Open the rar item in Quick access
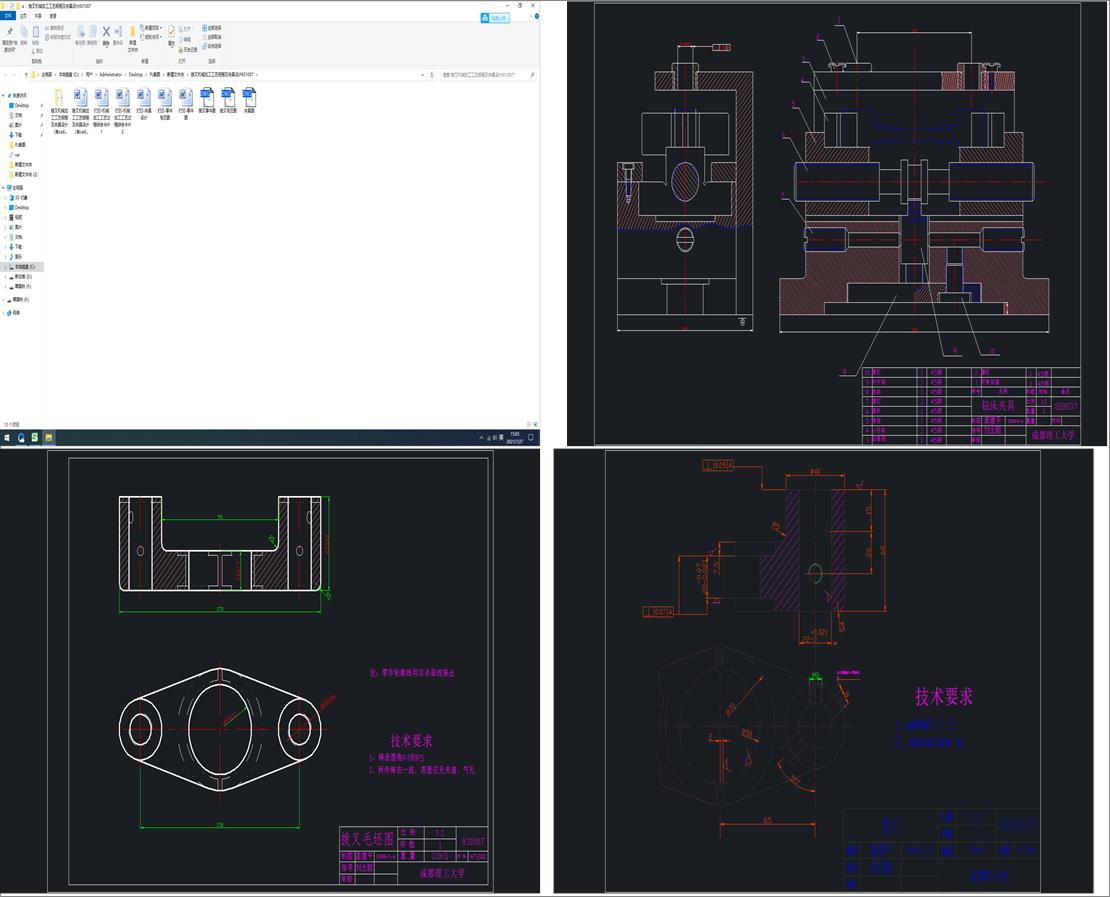The height and width of the screenshot is (897, 1110). (x=15, y=154)
